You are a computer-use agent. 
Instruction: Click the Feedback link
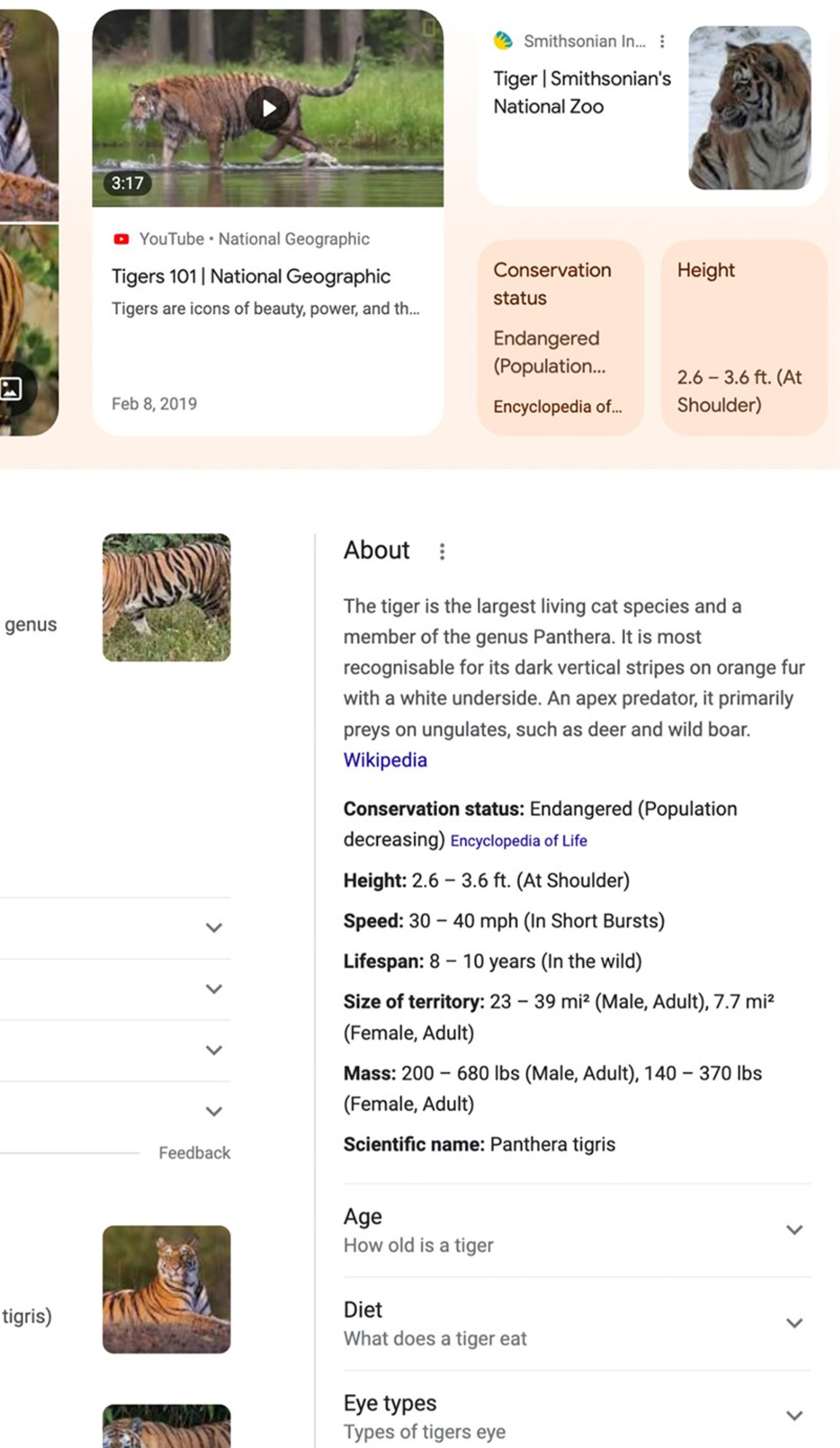pos(194,1153)
